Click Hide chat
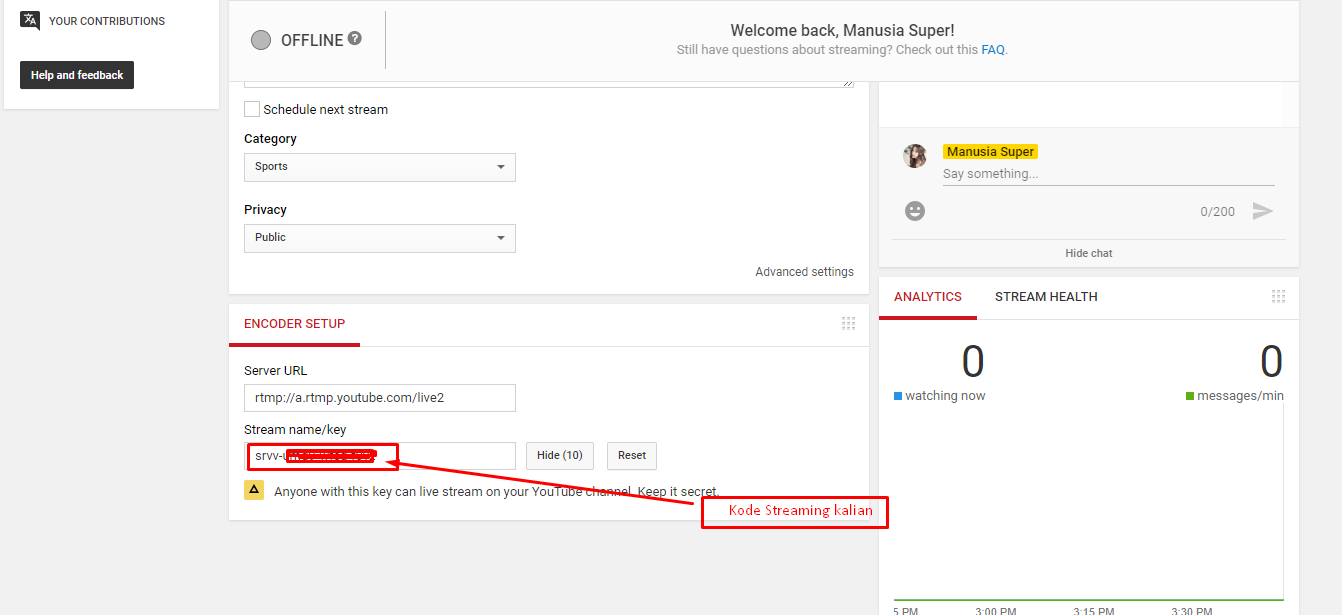Screen dimensions: 1342x615 point(1089,253)
